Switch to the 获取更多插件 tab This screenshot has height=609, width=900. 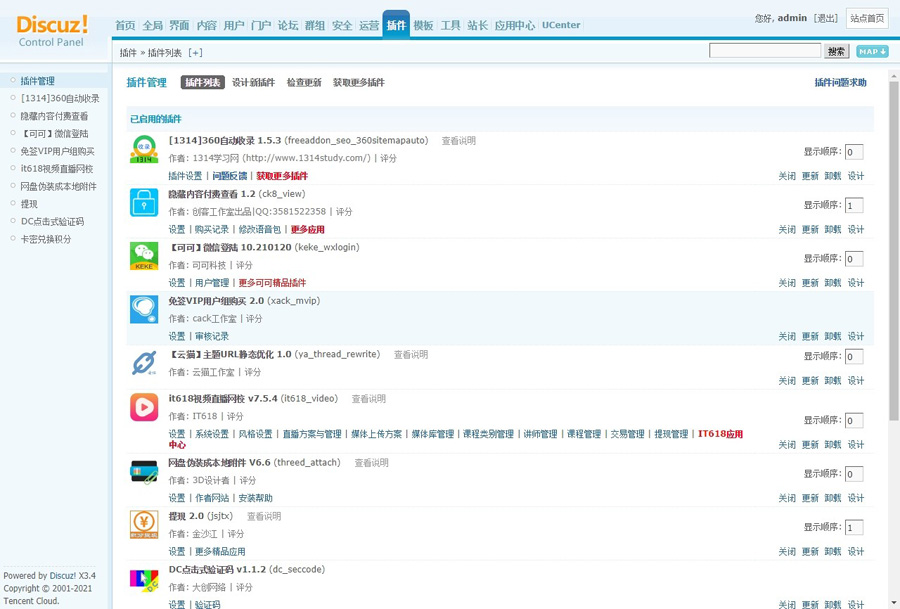358,83
